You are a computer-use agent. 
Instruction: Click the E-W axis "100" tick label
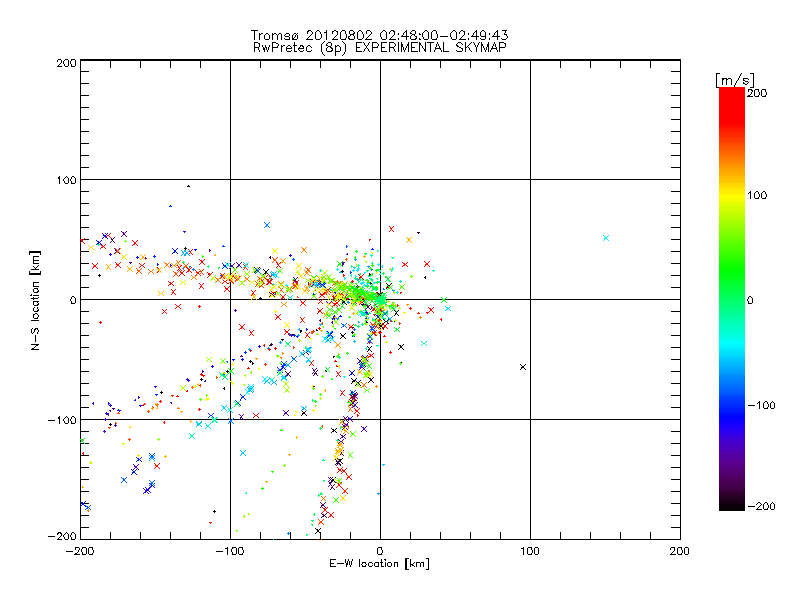530,551
